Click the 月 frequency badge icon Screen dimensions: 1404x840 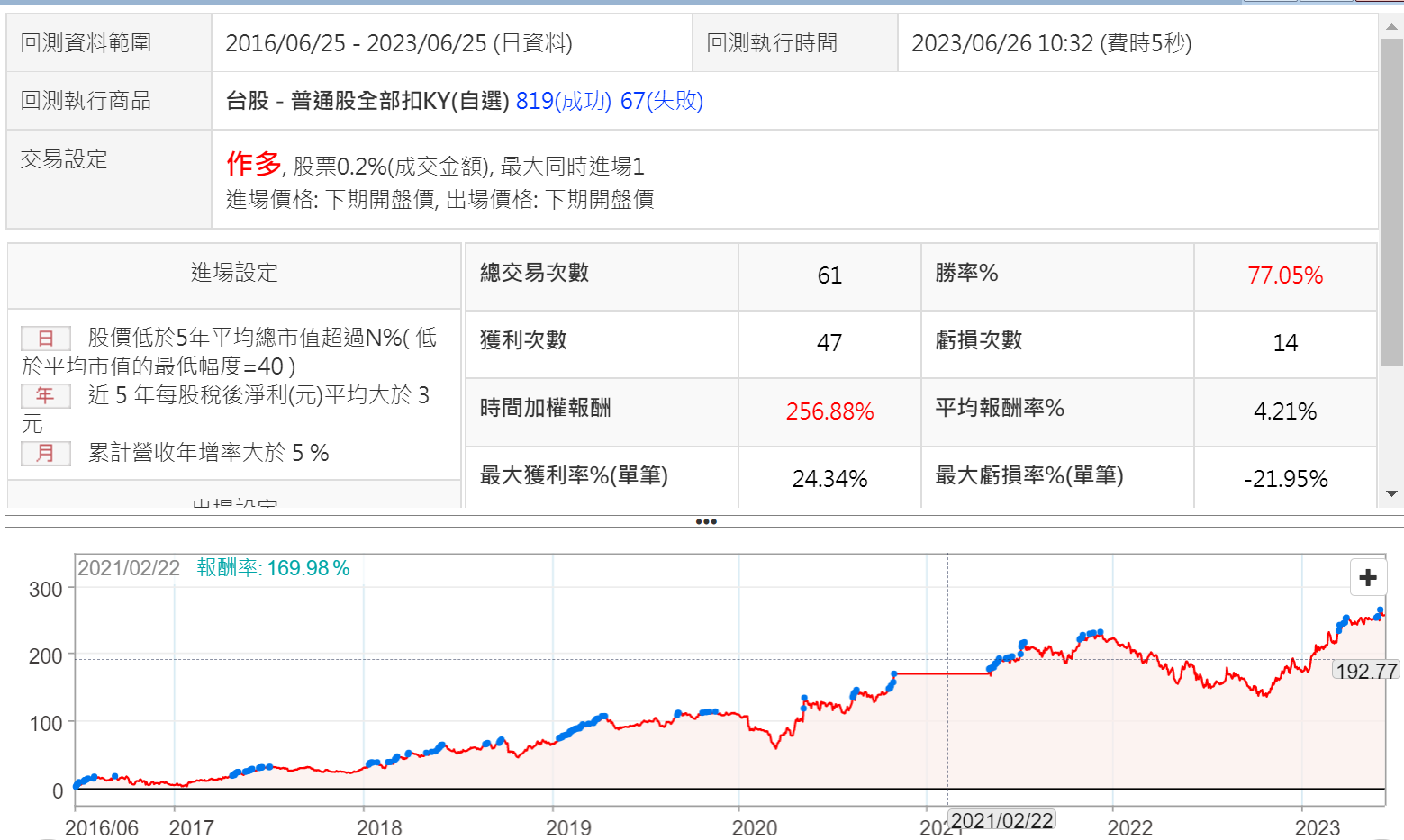pyautogui.click(x=46, y=453)
